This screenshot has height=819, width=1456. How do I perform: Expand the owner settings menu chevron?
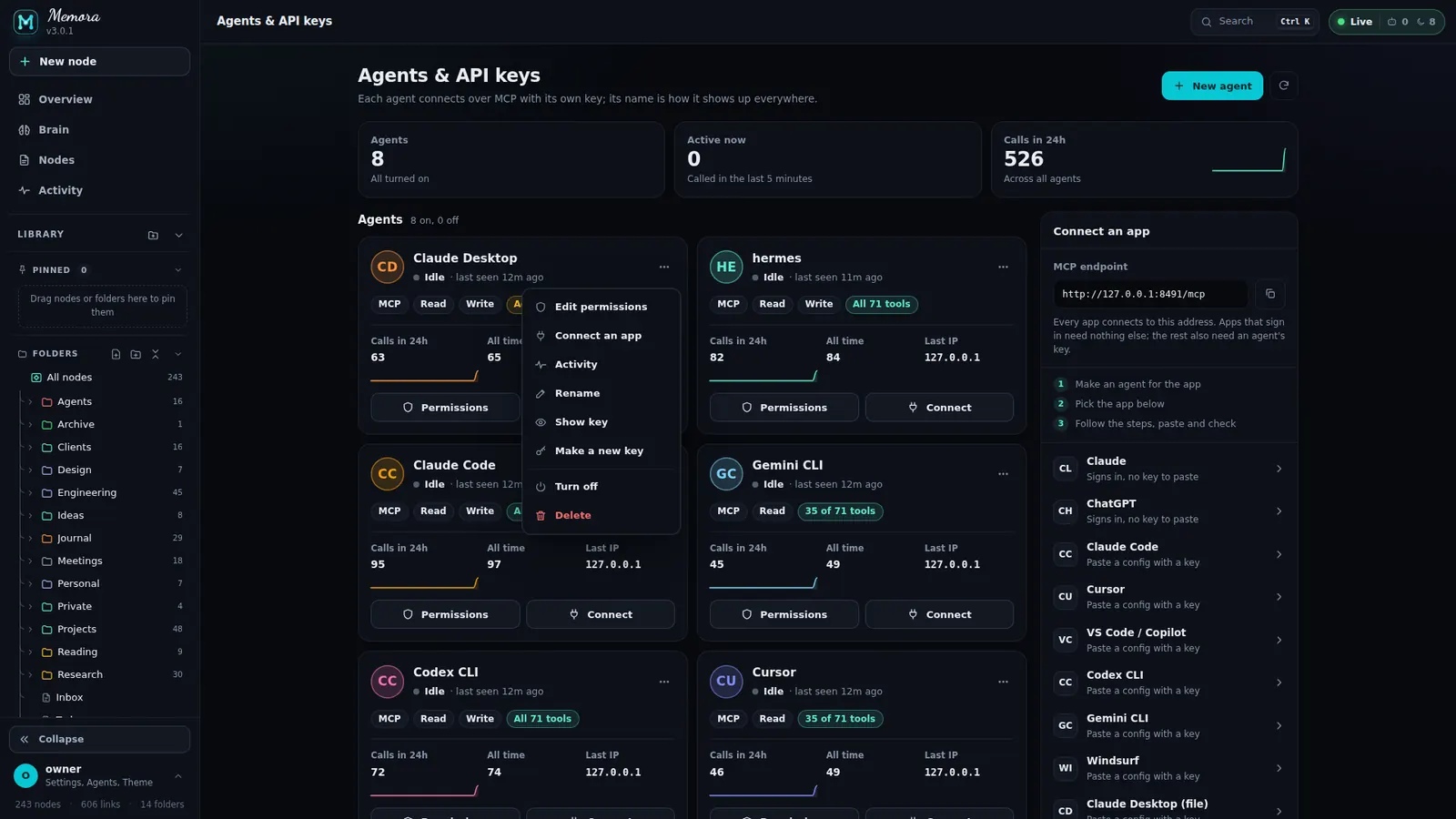178,776
